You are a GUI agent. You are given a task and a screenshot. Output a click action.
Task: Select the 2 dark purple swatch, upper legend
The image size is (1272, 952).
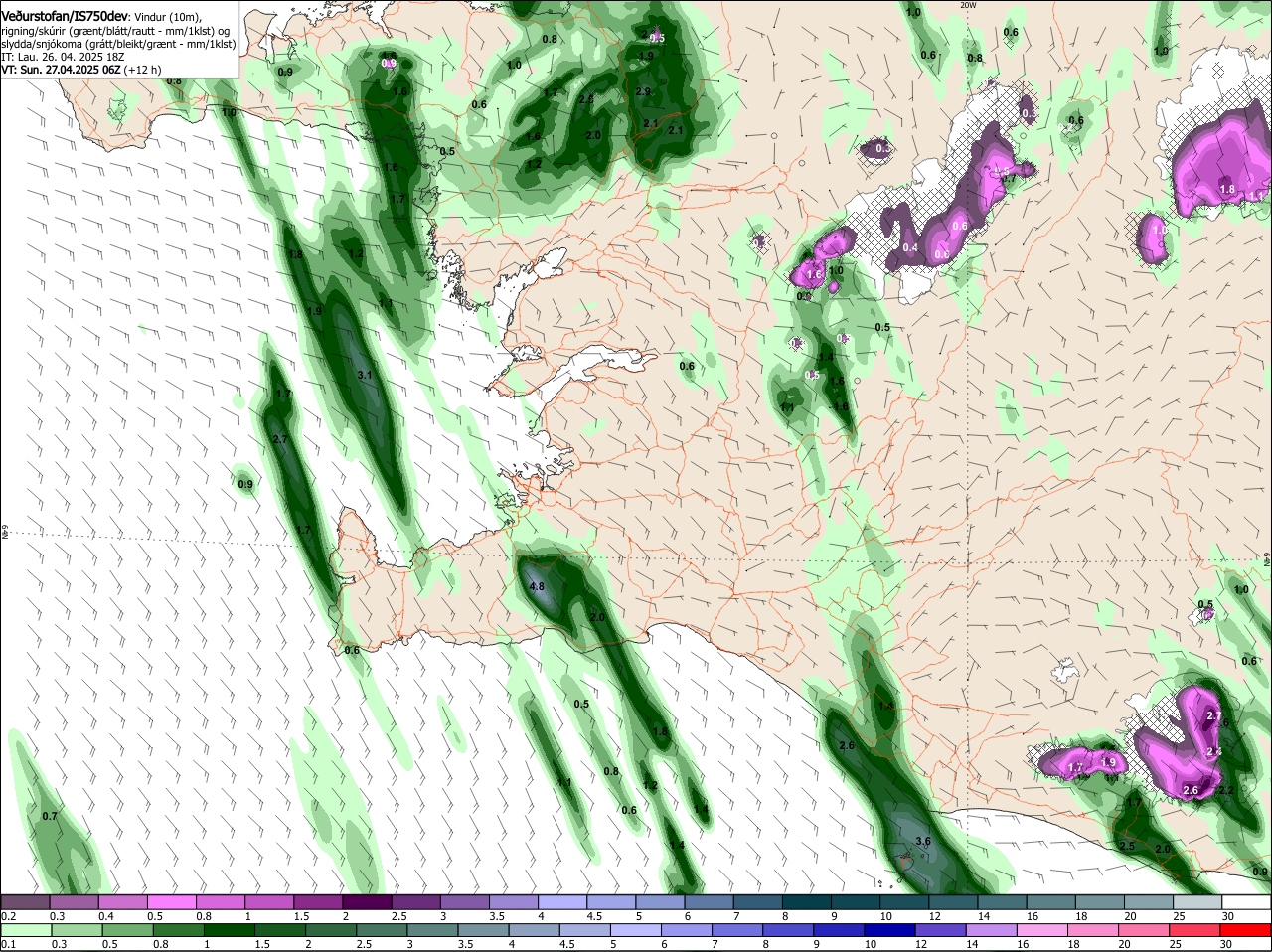point(367,901)
